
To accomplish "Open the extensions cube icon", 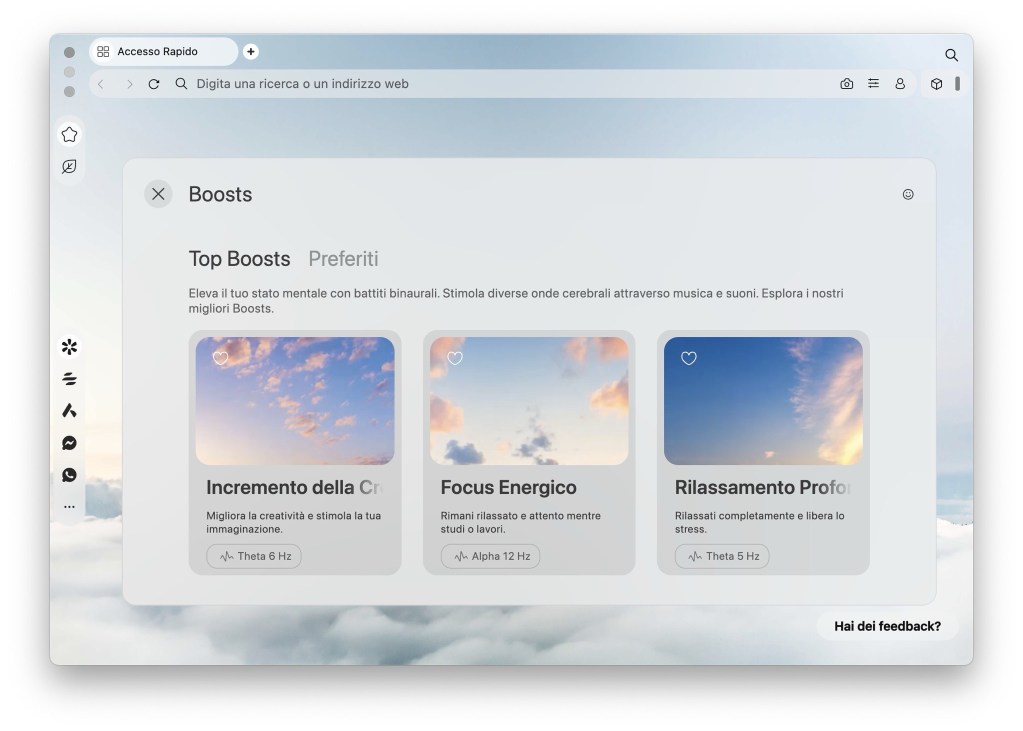I will (936, 84).
